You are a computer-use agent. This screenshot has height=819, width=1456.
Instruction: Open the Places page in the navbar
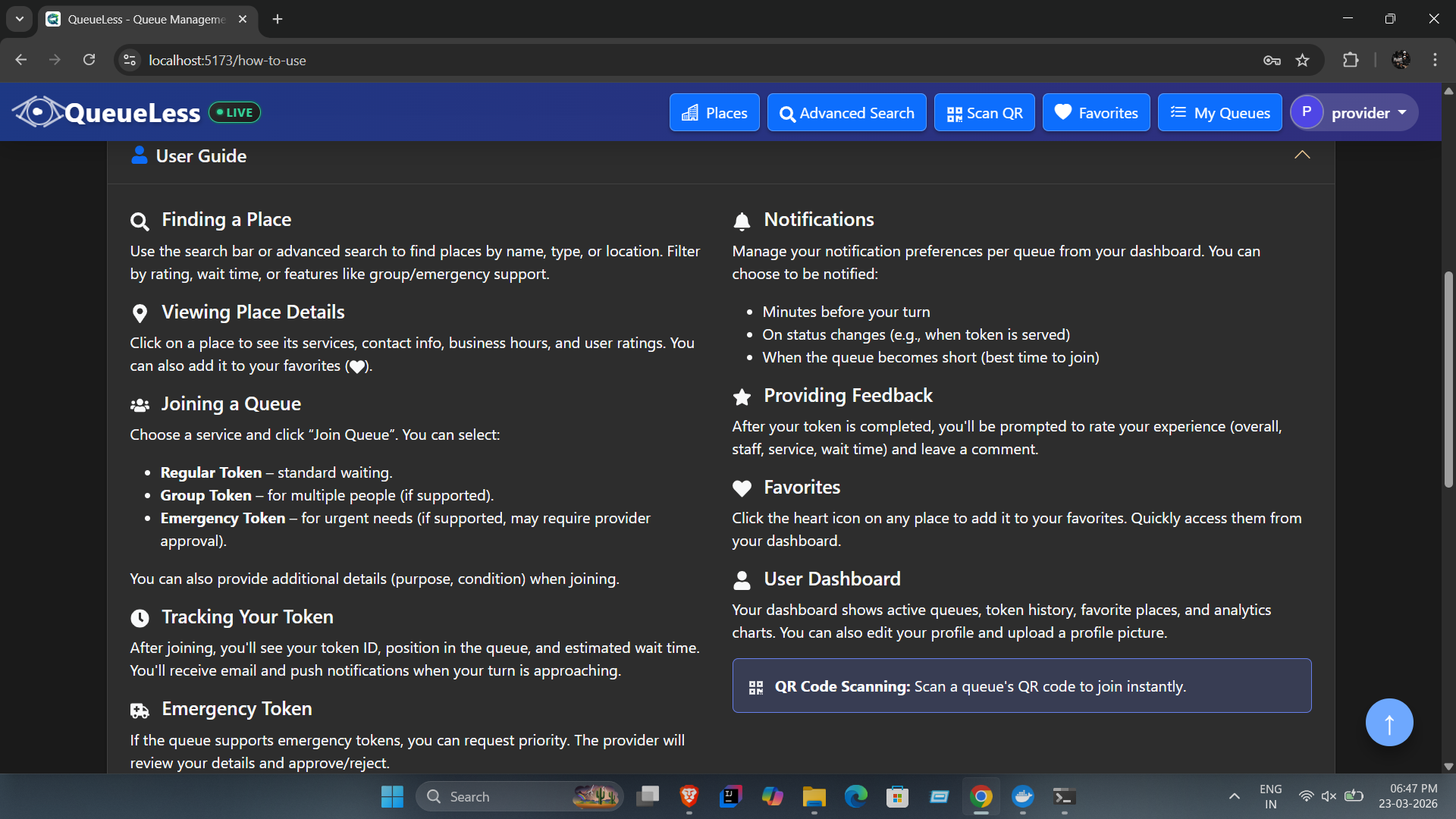click(714, 113)
